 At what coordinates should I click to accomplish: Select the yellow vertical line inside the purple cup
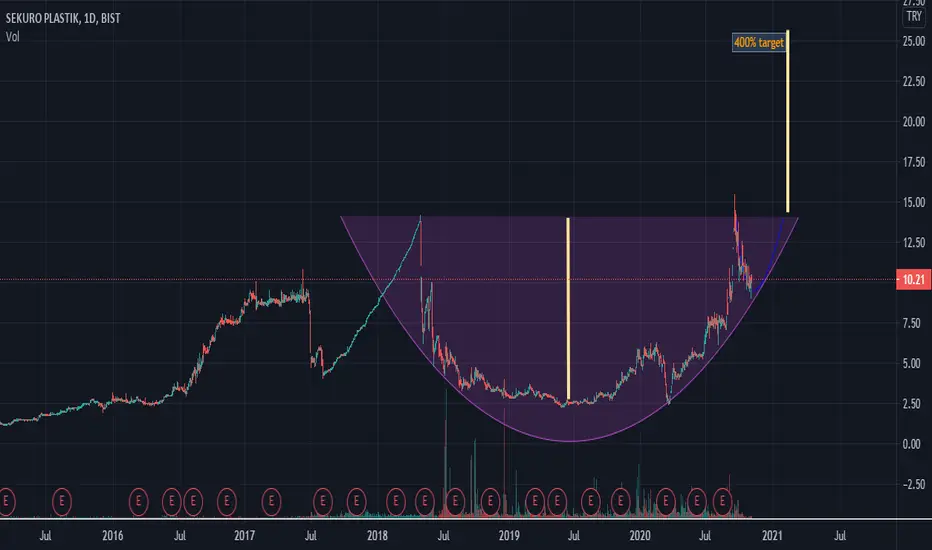568,309
